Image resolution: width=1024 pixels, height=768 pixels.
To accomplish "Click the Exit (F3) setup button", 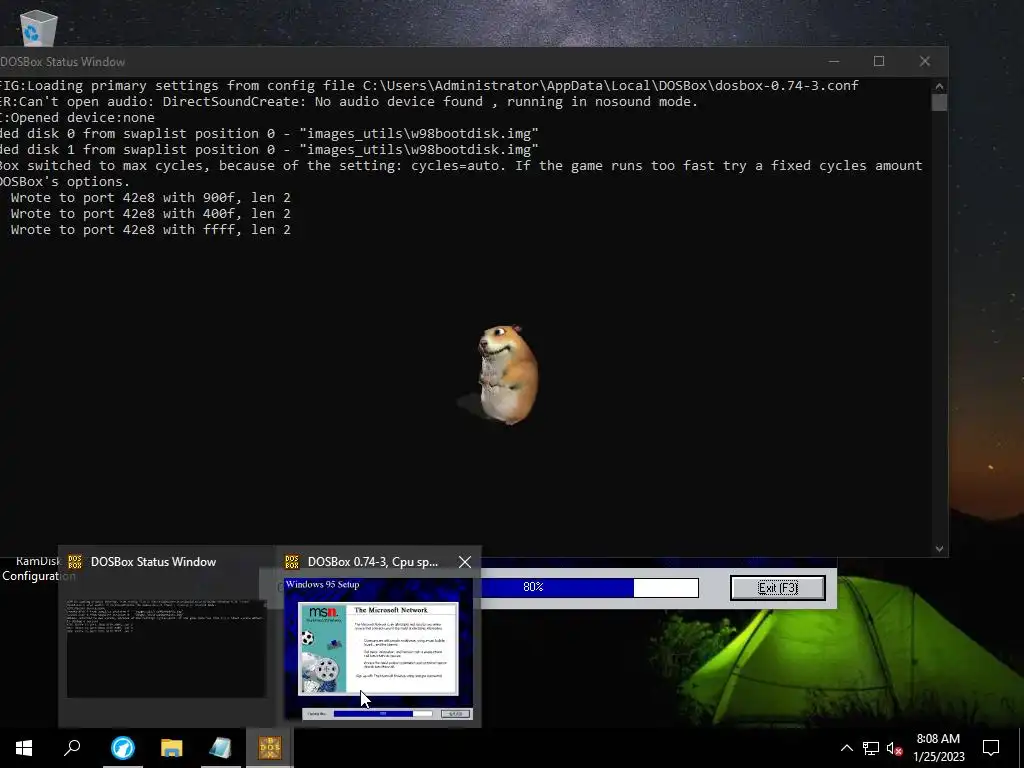I will (778, 588).
